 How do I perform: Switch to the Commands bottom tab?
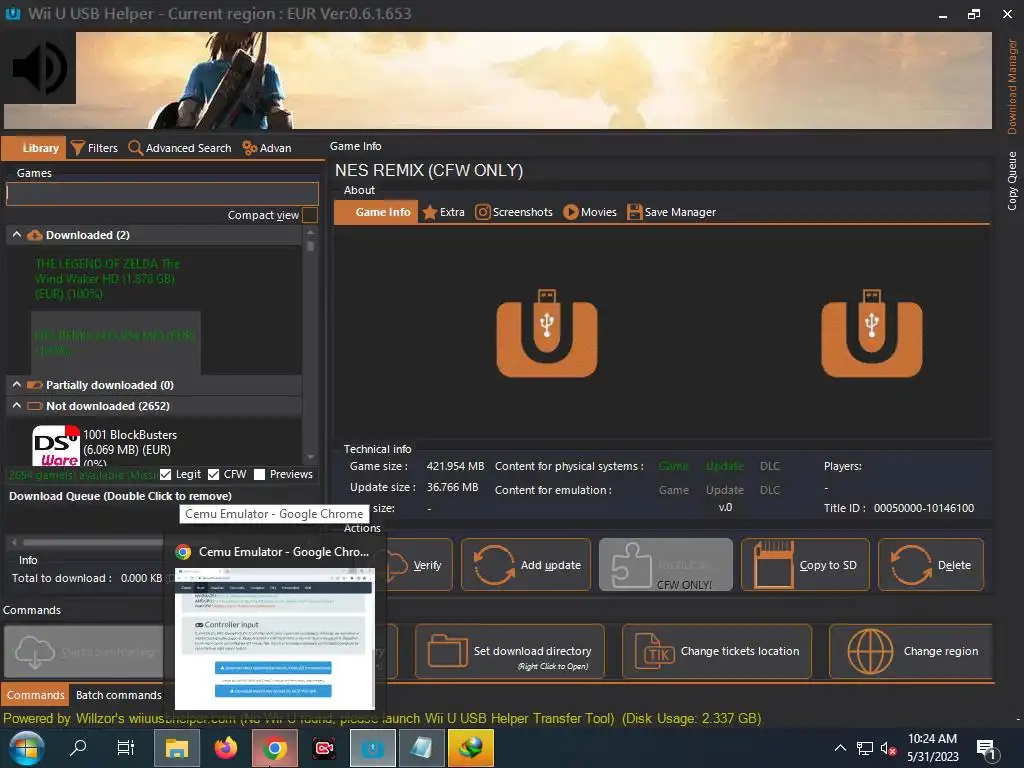pos(35,695)
